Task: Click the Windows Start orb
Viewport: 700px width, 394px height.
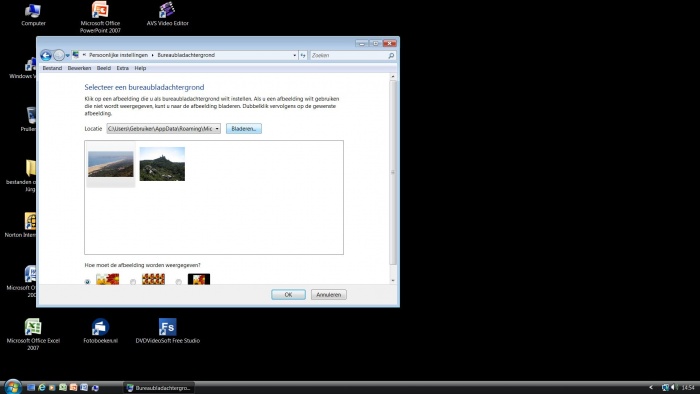Action: point(12,386)
